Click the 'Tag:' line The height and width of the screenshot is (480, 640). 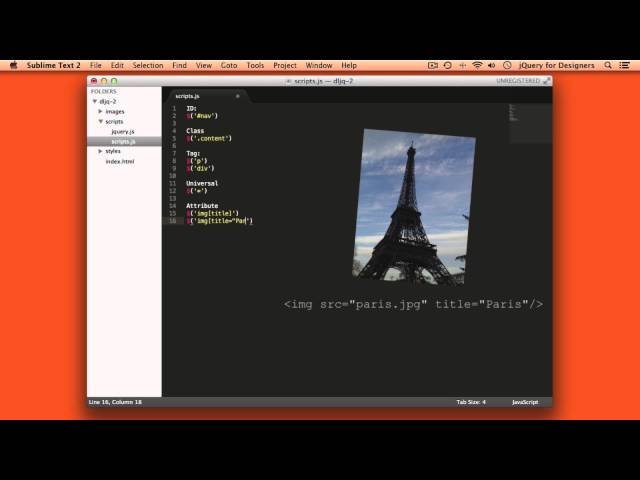193,153
